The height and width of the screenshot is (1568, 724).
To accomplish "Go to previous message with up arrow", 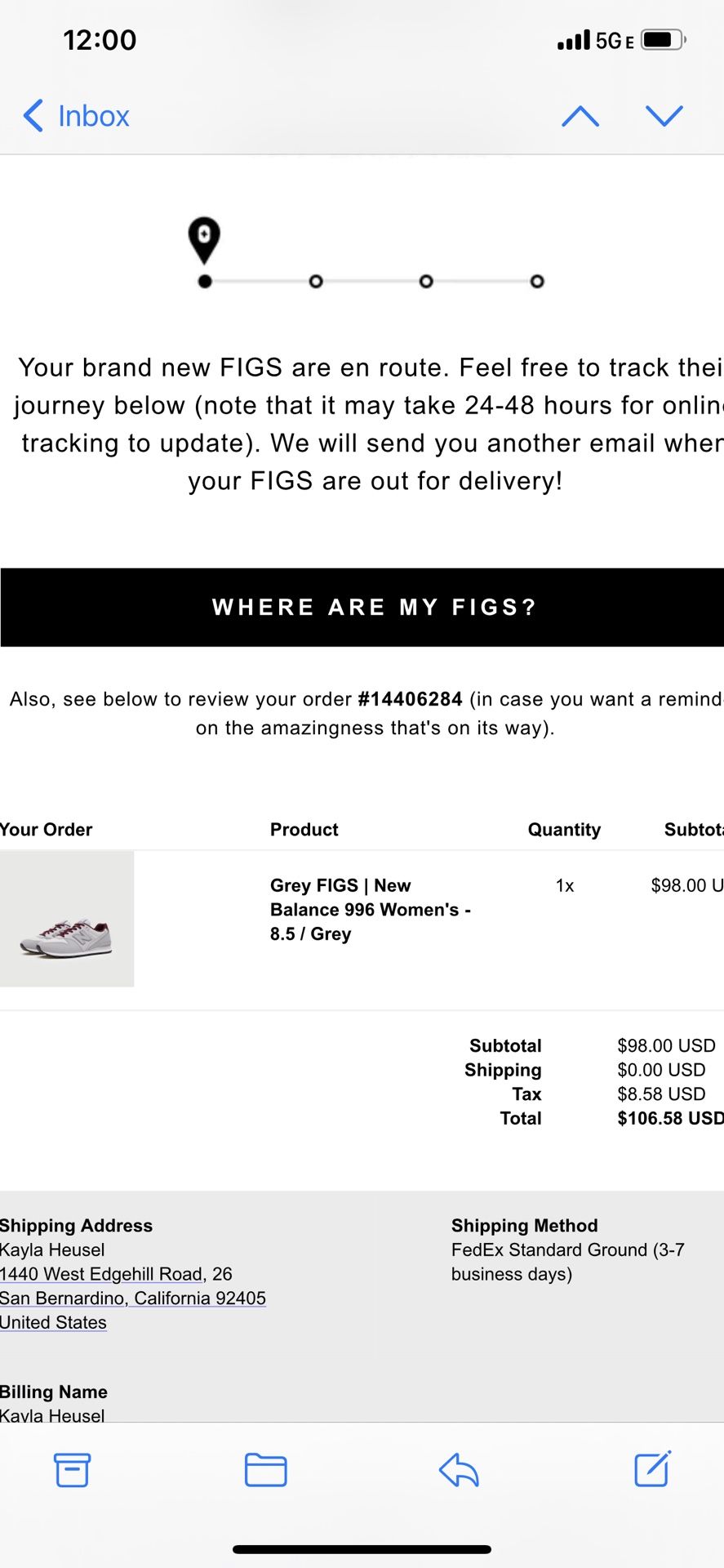I will click(580, 116).
